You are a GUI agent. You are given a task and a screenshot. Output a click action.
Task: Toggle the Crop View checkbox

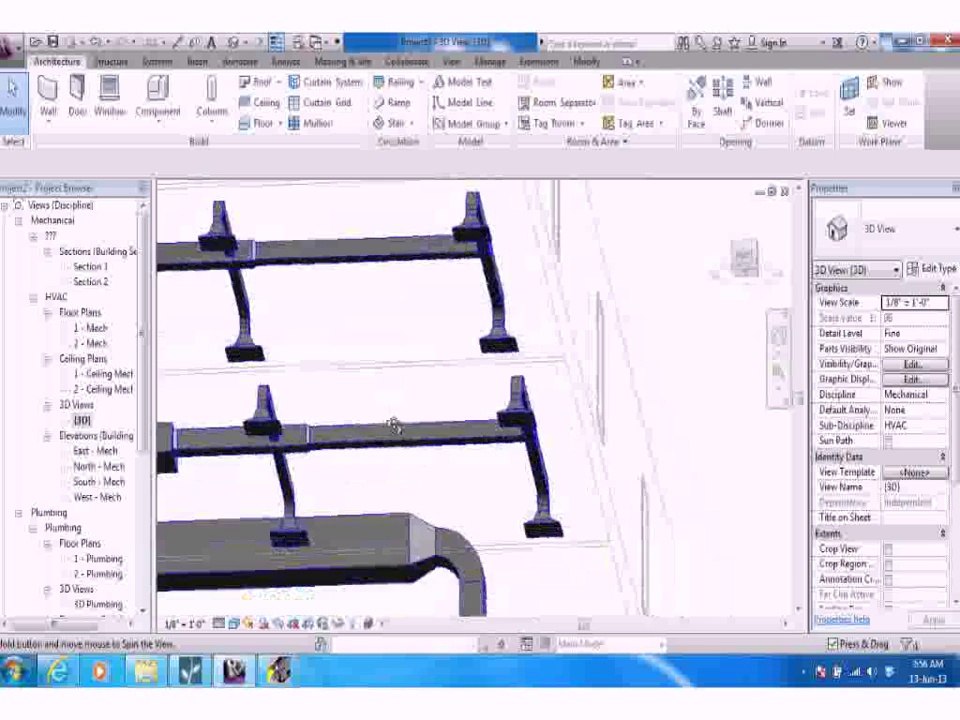888,549
